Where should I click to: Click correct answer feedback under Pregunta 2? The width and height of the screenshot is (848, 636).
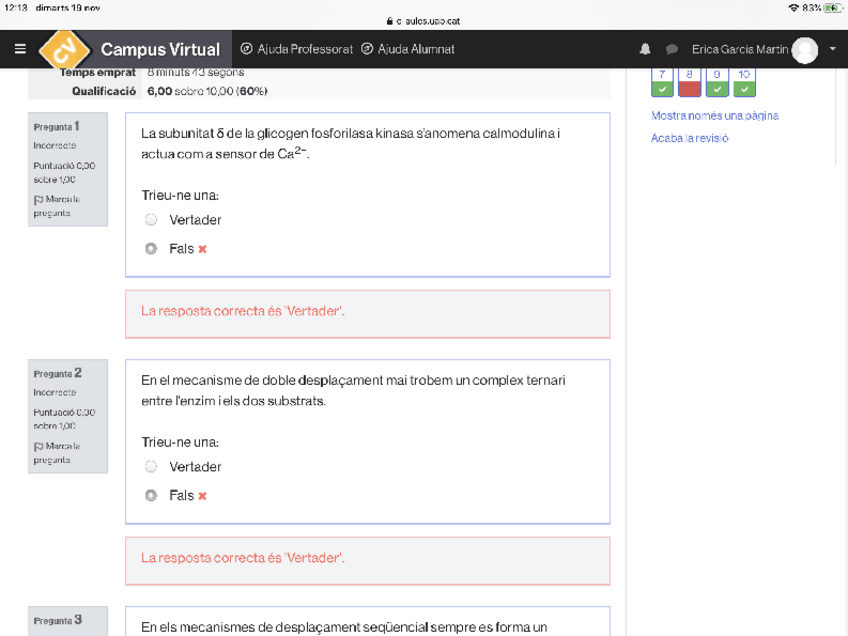click(x=368, y=561)
